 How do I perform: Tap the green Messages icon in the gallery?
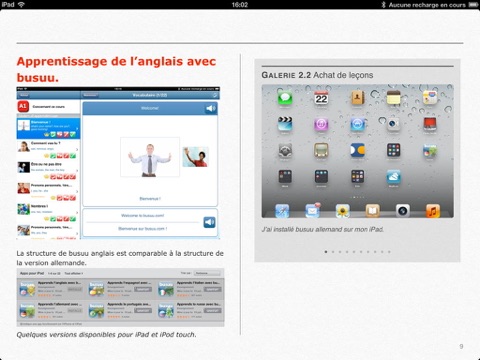coord(285,98)
